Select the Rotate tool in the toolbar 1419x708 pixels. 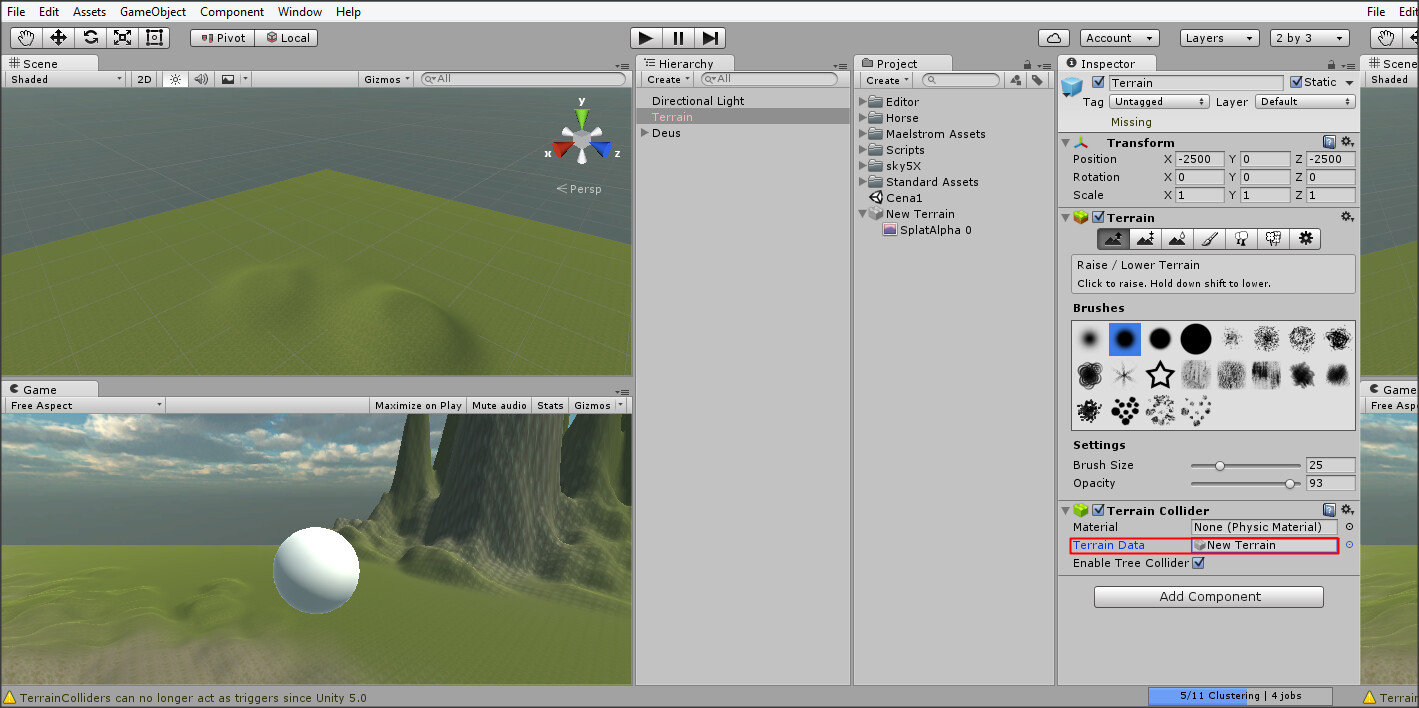pos(89,37)
